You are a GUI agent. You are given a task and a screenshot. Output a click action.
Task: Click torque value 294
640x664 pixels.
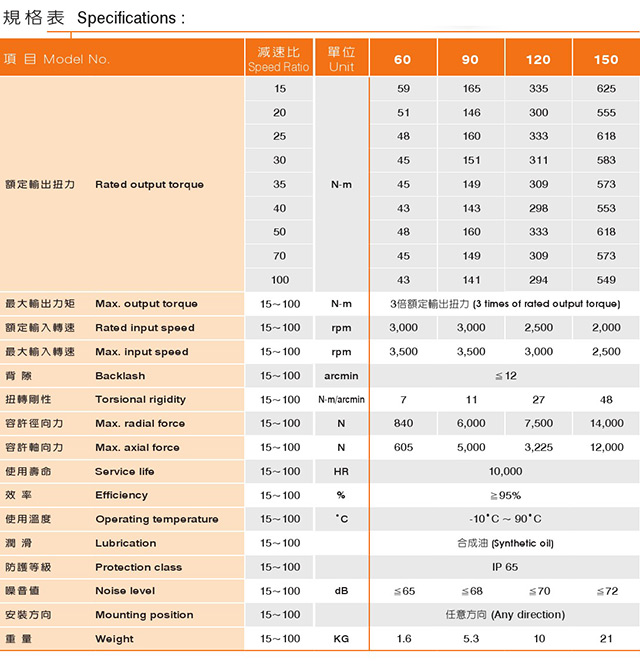(x=538, y=280)
